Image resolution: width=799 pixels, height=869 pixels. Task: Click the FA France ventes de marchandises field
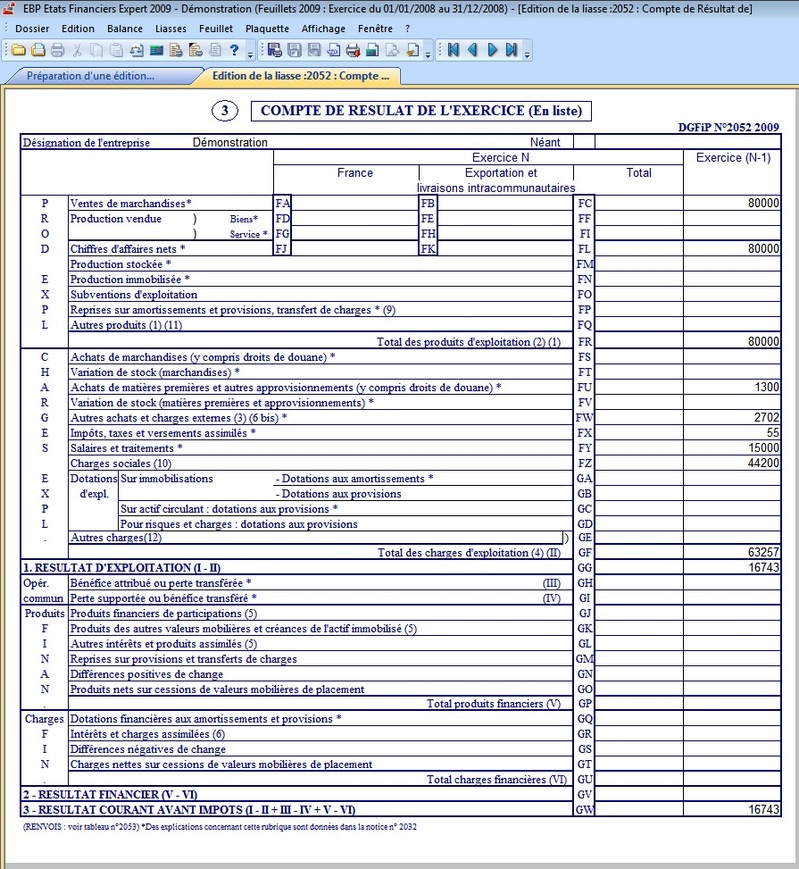(355, 203)
